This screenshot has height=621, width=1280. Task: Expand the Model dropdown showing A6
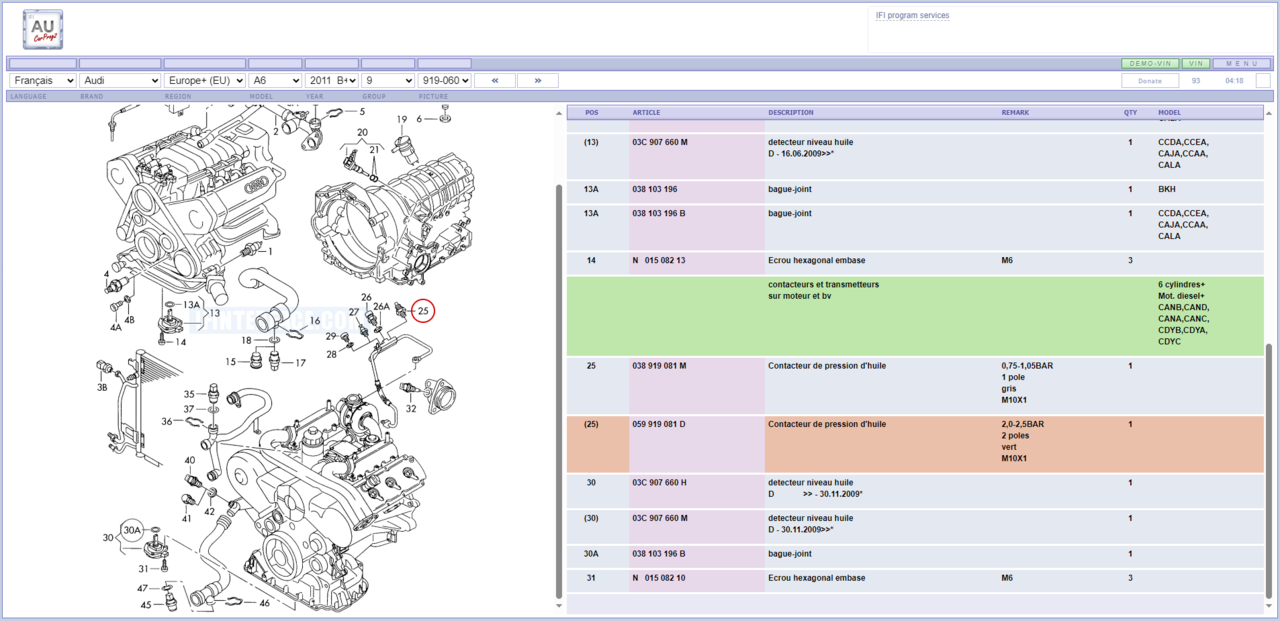[x=275, y=80]
